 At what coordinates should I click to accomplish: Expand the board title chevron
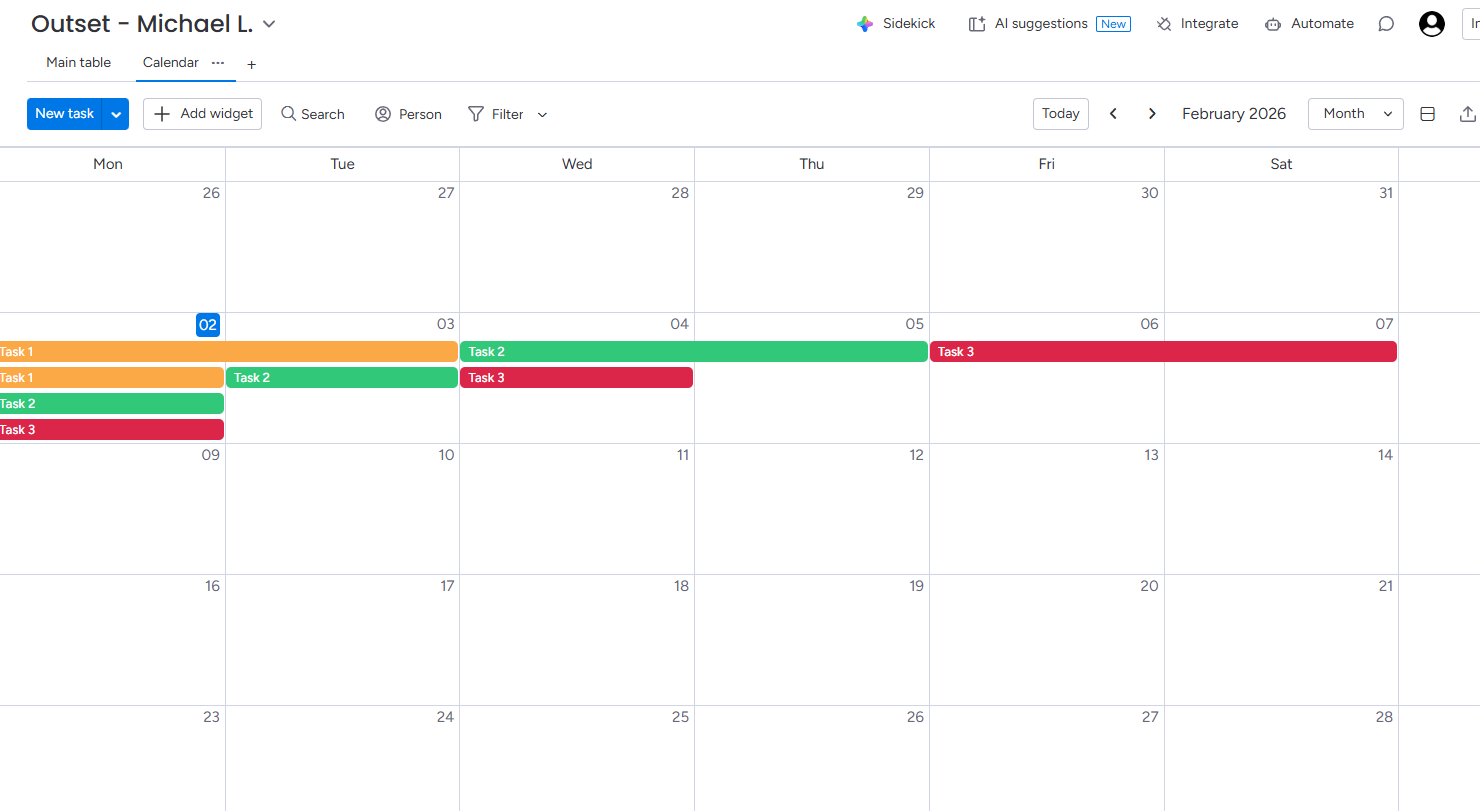[x=269, y=24]
